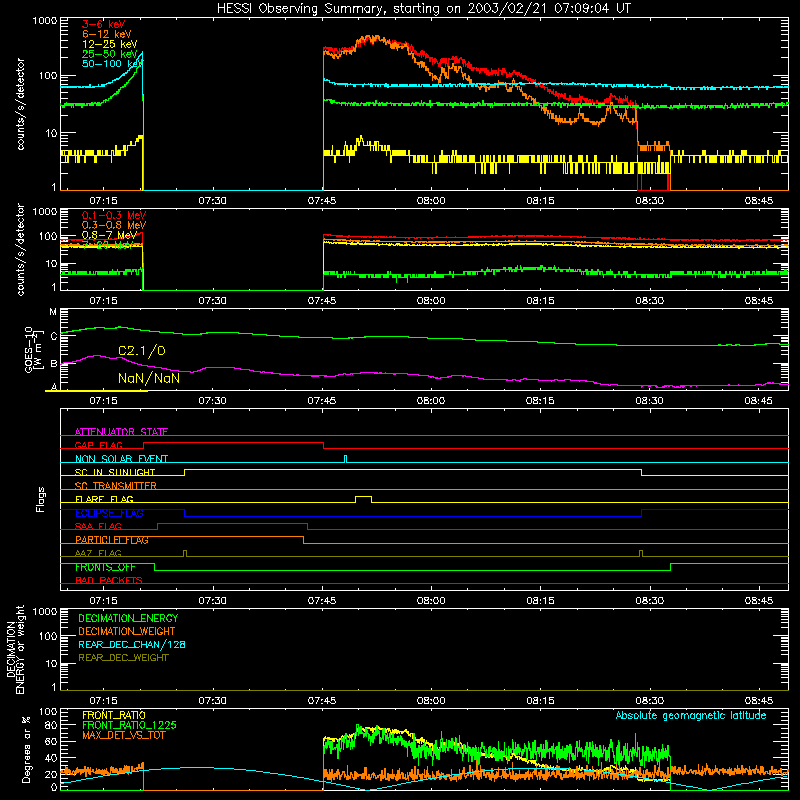This screenshot has height=800, width=800.
Task: Select the 12-25 keV legend label
Action: pyautogui.click(x=110, y=44)
